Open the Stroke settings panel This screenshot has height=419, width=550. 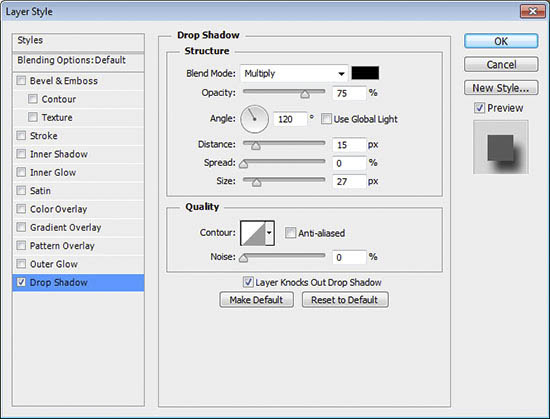[43, 136]
